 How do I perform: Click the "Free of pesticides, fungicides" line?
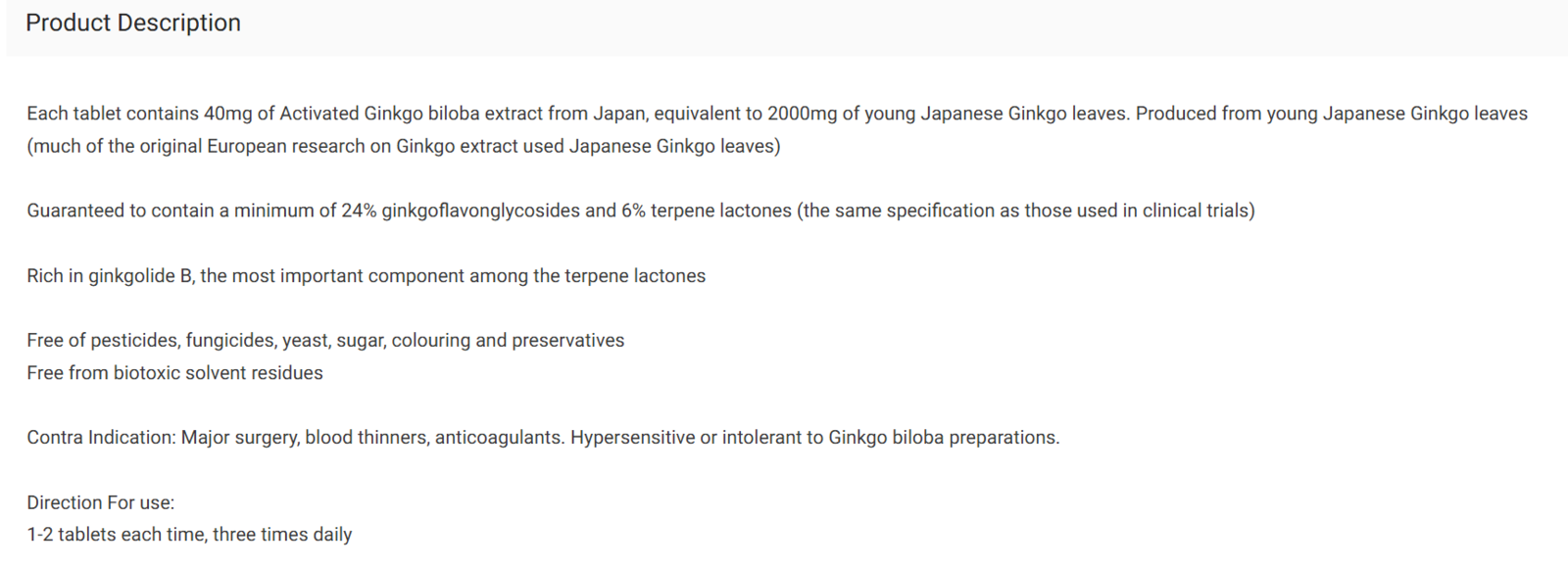coord(325,341)
